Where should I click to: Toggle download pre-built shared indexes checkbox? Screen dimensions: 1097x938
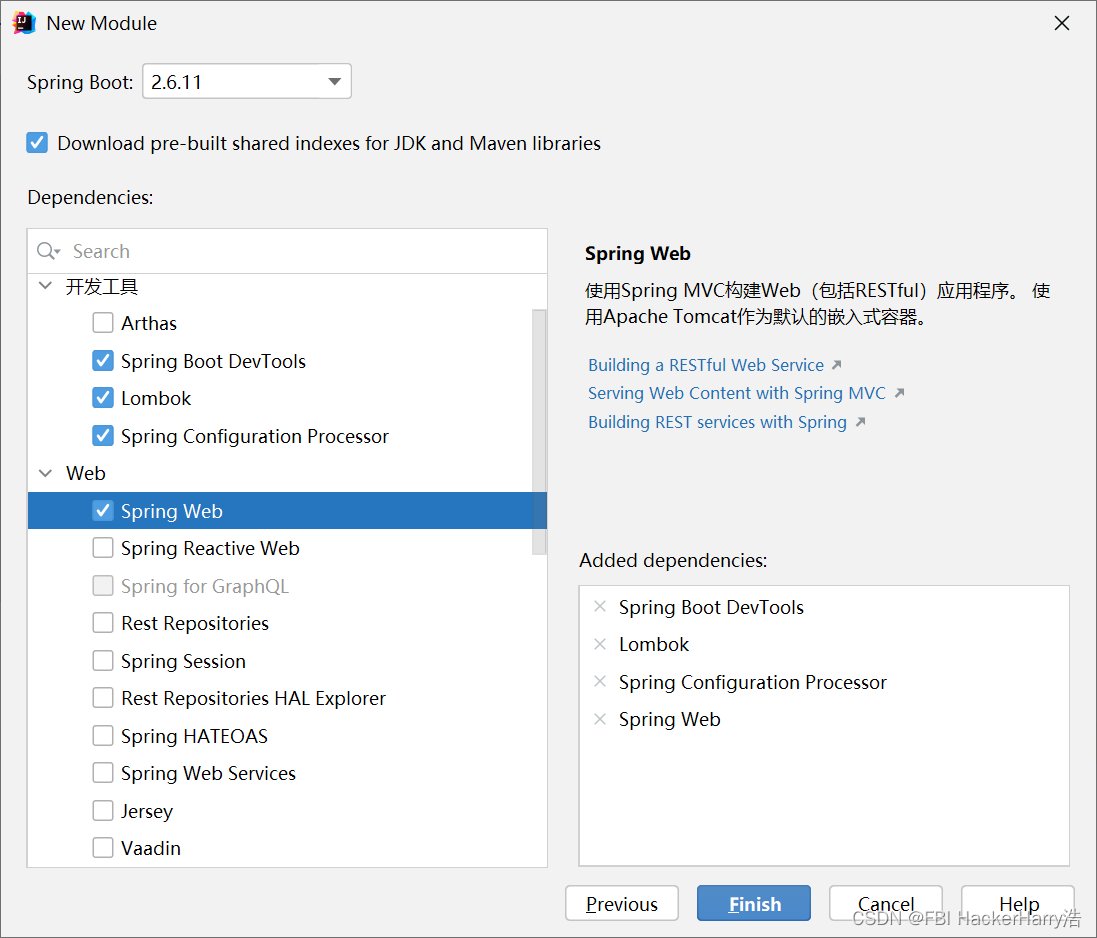pyautogui.click(x=37, y=143)
